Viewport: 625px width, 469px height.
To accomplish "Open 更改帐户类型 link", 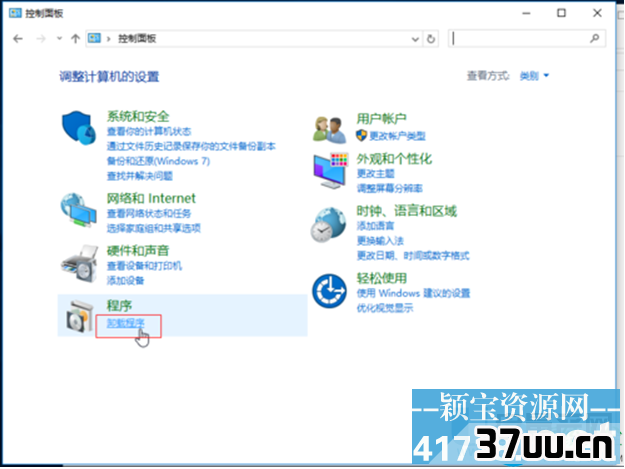I will tap(397, 136).
